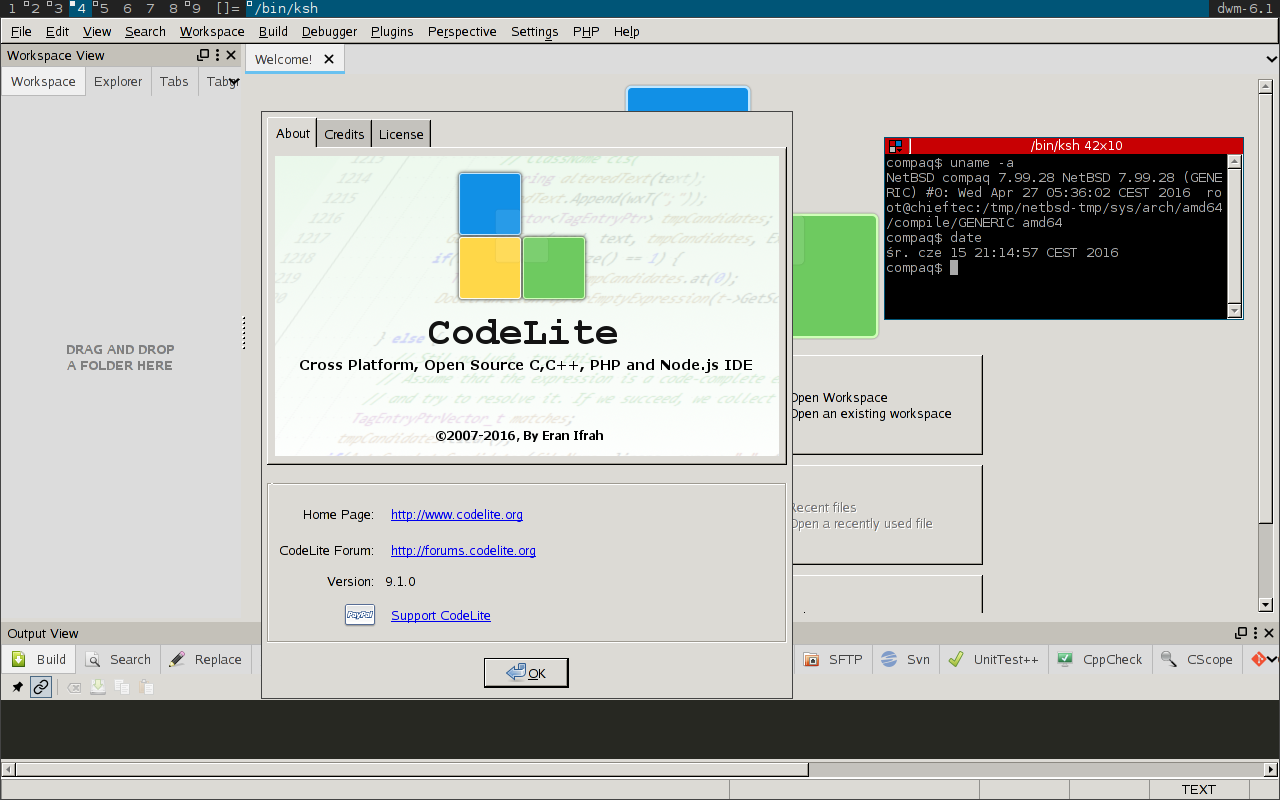Switch to the UnitTest++ output tab
Viewport: 1280px width, 800px height.
tap(993, 659)
